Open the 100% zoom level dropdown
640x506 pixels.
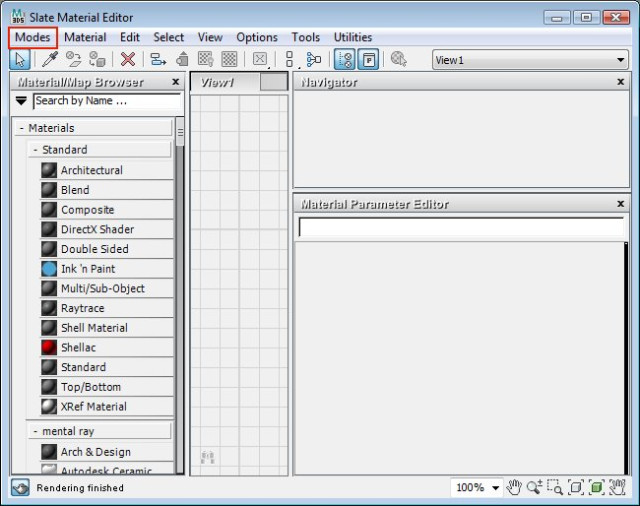click(476, 487)
